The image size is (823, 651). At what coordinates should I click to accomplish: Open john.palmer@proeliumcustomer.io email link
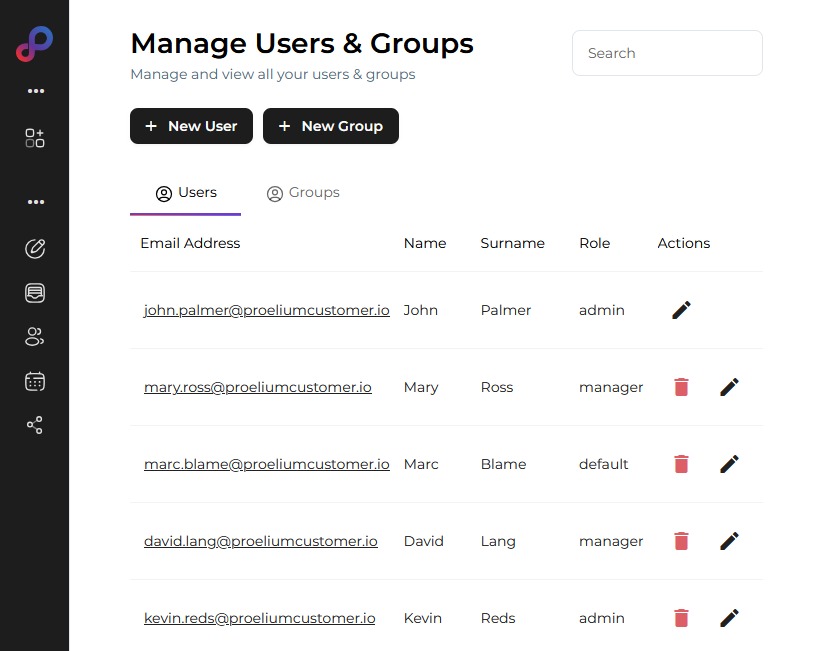(x=266, y=310)
